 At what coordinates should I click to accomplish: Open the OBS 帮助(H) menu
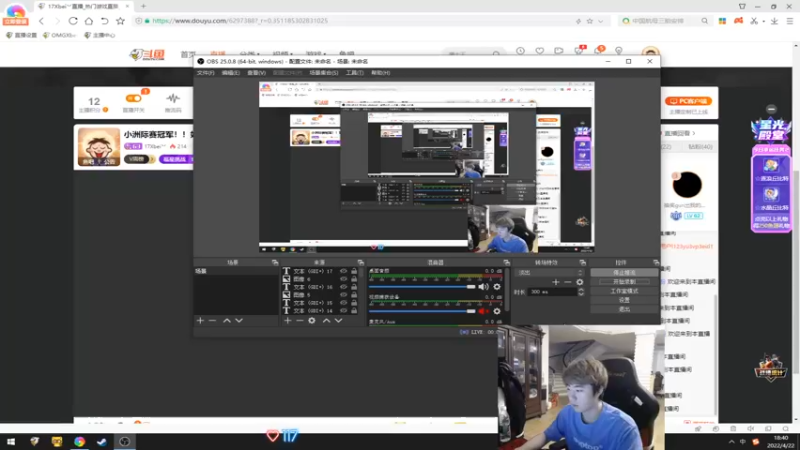[x=381, y=73]
